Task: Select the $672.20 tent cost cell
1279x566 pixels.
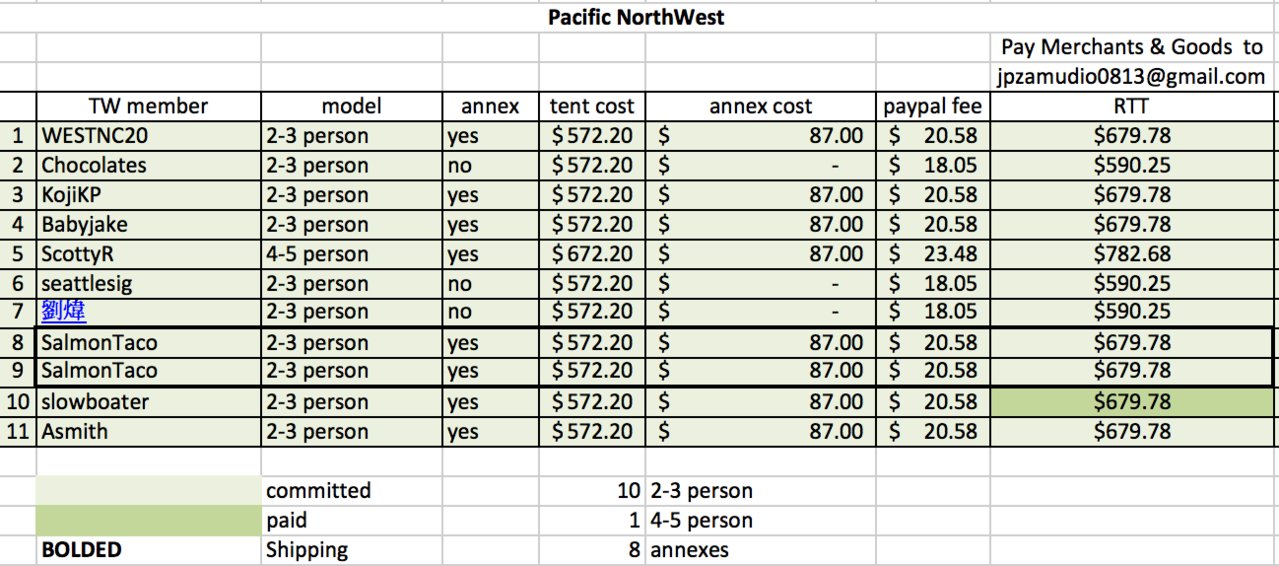Action: click(x=592, y=254)
